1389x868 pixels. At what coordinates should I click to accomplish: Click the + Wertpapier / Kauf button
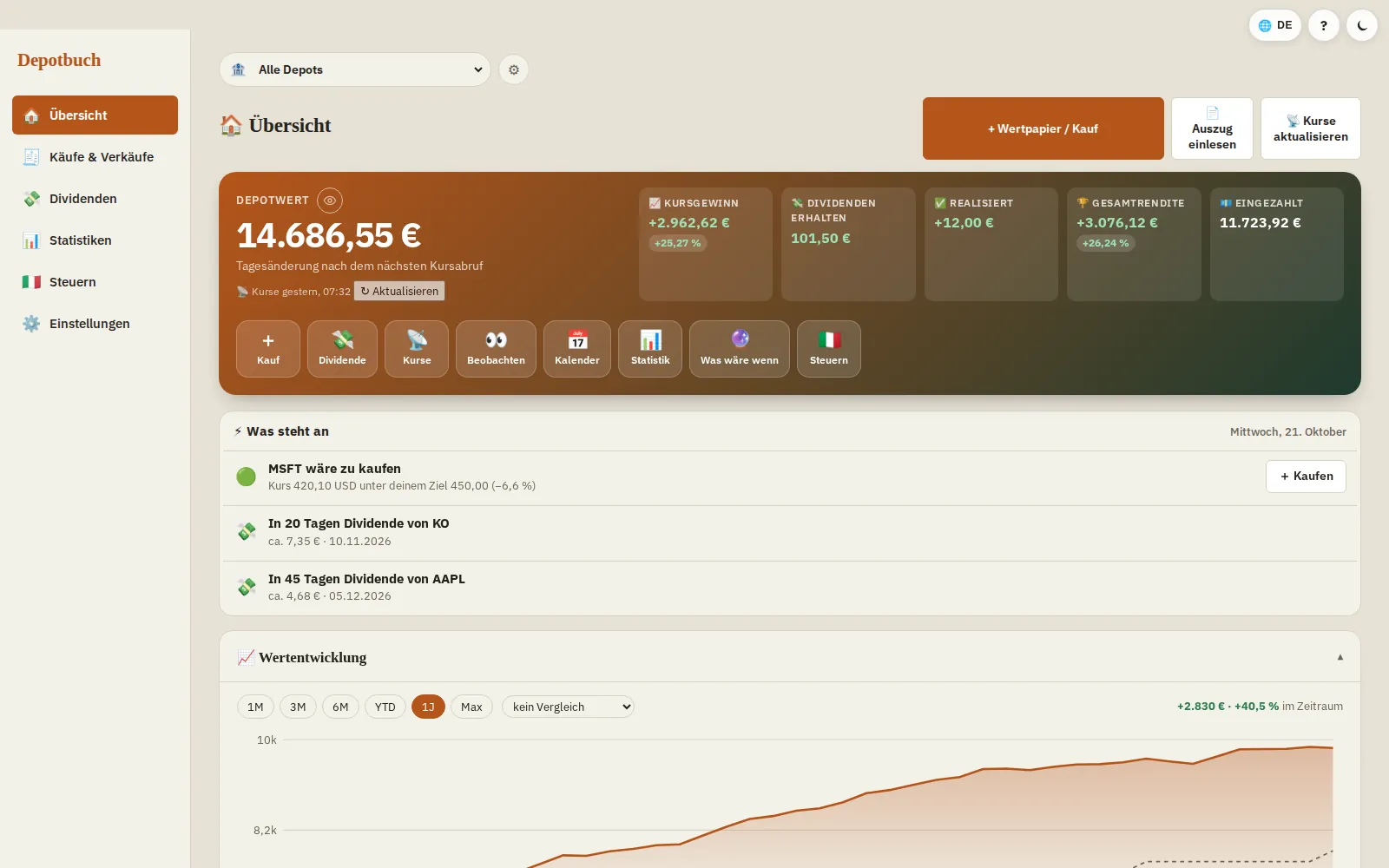pyautogui.click(x=1043, y=128)
